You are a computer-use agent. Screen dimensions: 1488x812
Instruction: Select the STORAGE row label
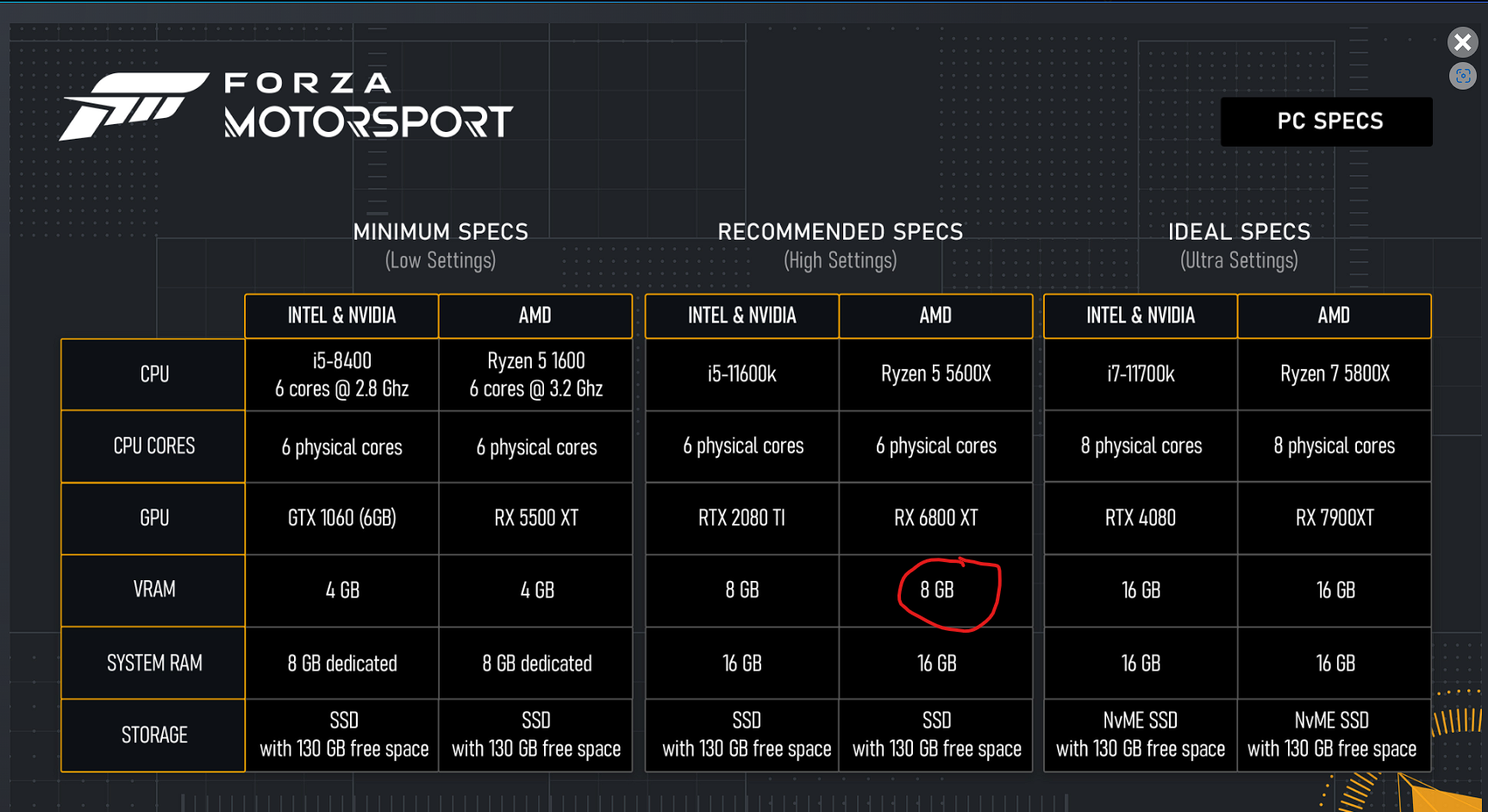pyautogui.click(x=153, y=735)
